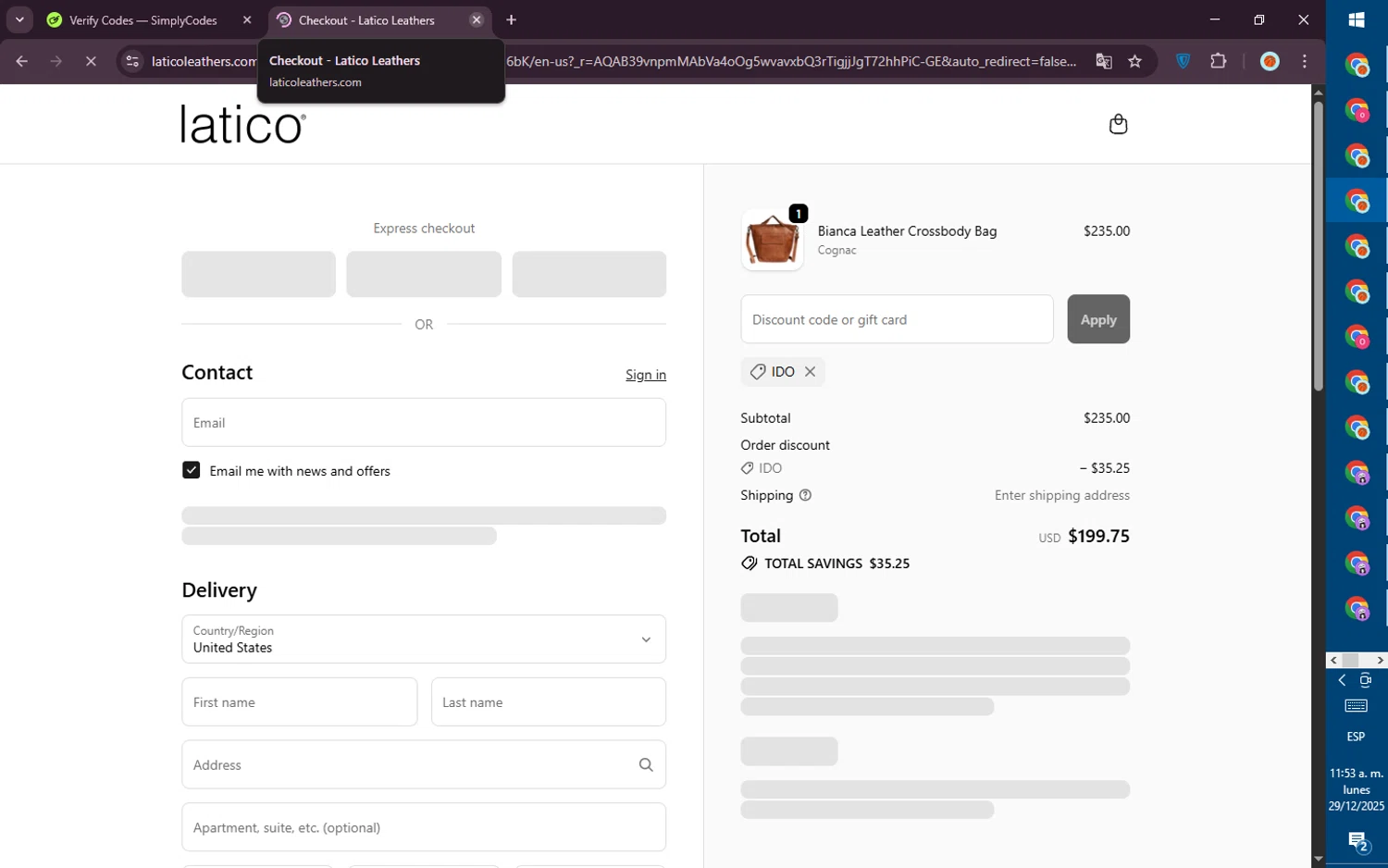Click the Sign in link
Image resolution: width=1388 pixels, height=868 pixels.
click(x=646, y=375)
